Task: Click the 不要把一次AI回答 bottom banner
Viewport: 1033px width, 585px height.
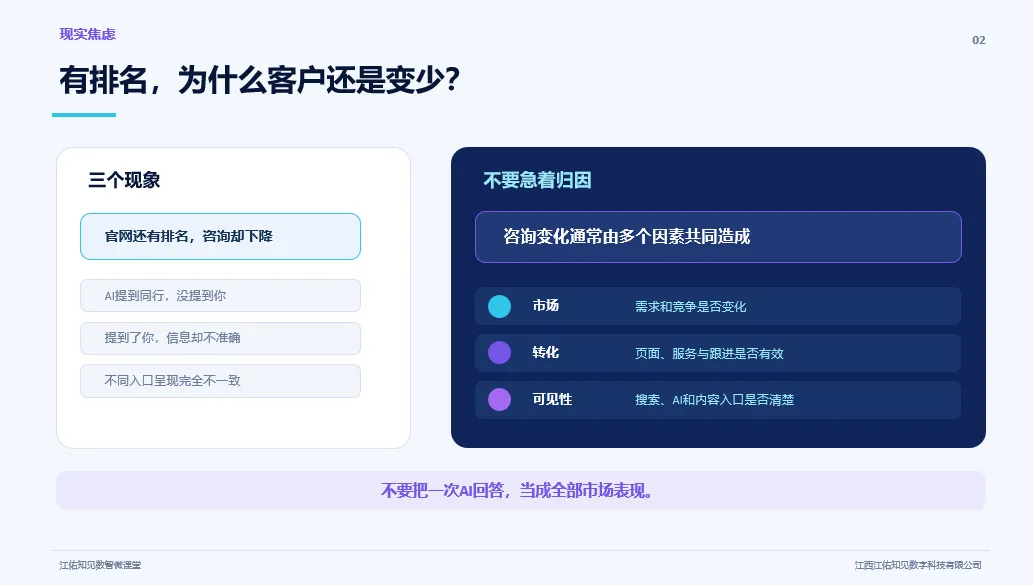Action: click(520, 490)
